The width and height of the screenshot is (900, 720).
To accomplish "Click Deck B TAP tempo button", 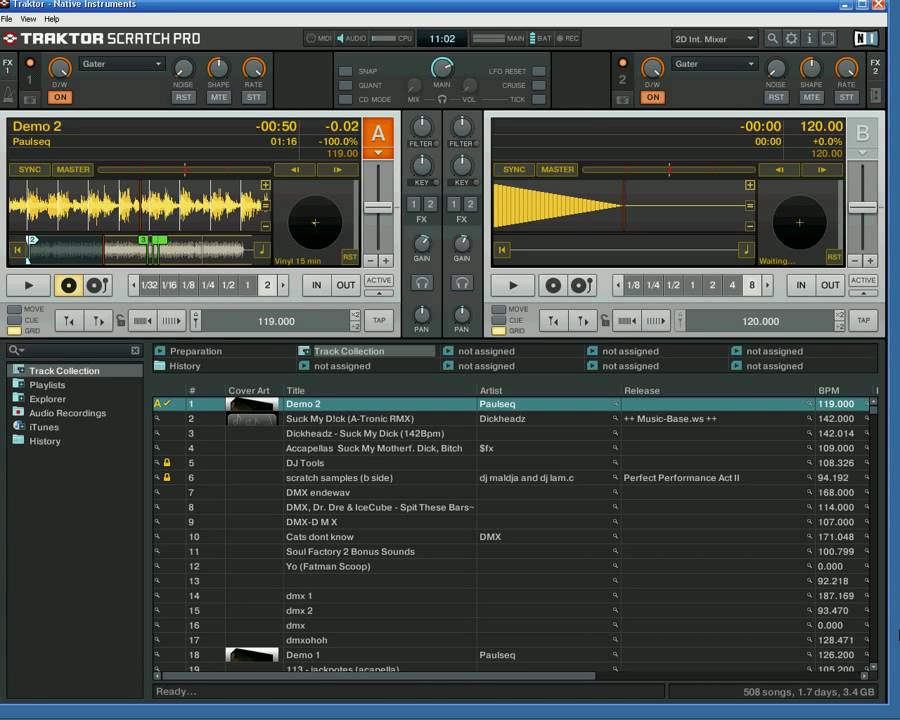I will (x=864, y=320).
